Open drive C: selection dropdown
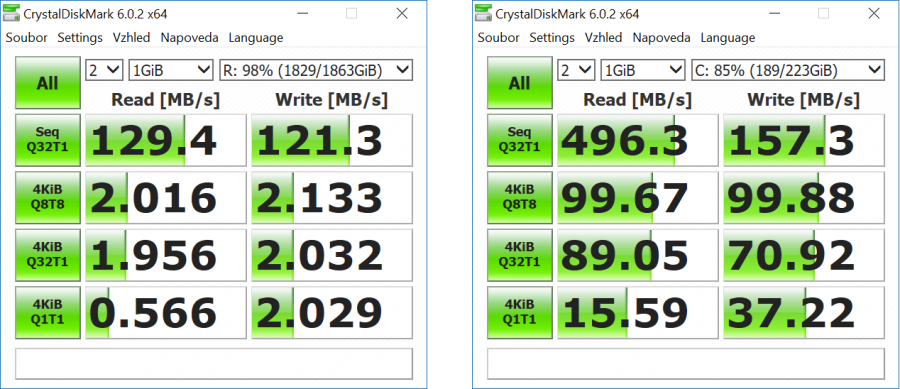Screen dimensions: 900x389 [x=788, y=71]
